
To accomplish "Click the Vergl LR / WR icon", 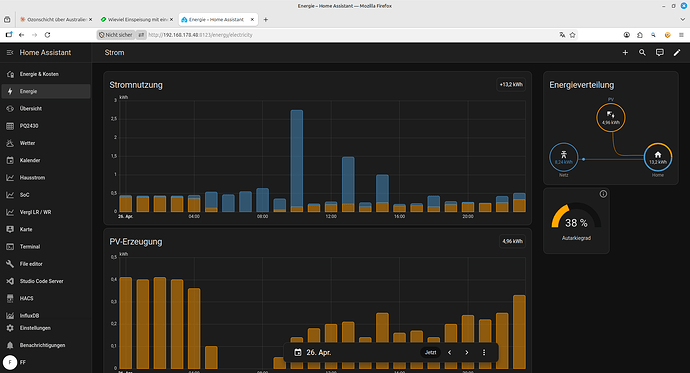I will click(10, 212).
